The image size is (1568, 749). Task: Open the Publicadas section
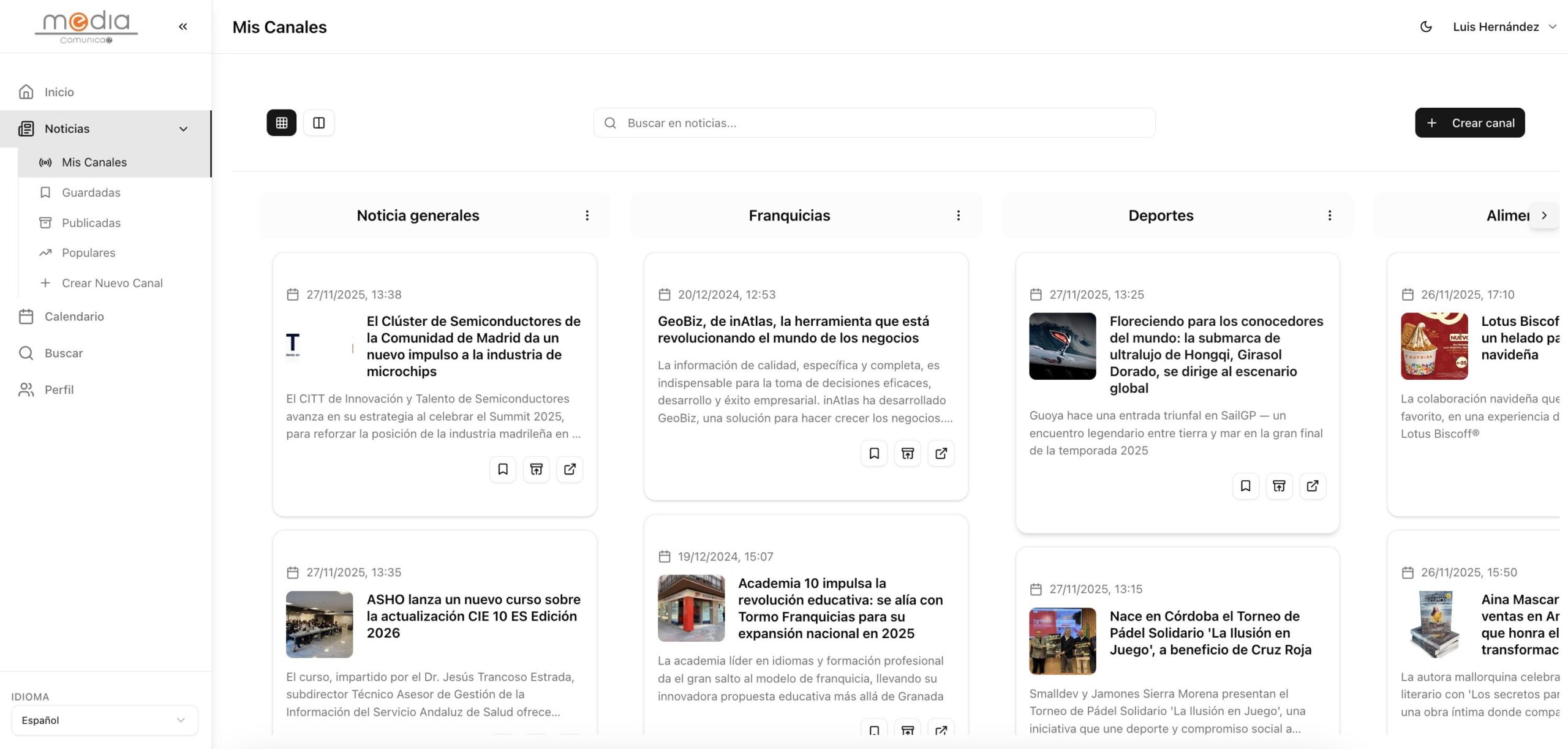coord(90,222)
